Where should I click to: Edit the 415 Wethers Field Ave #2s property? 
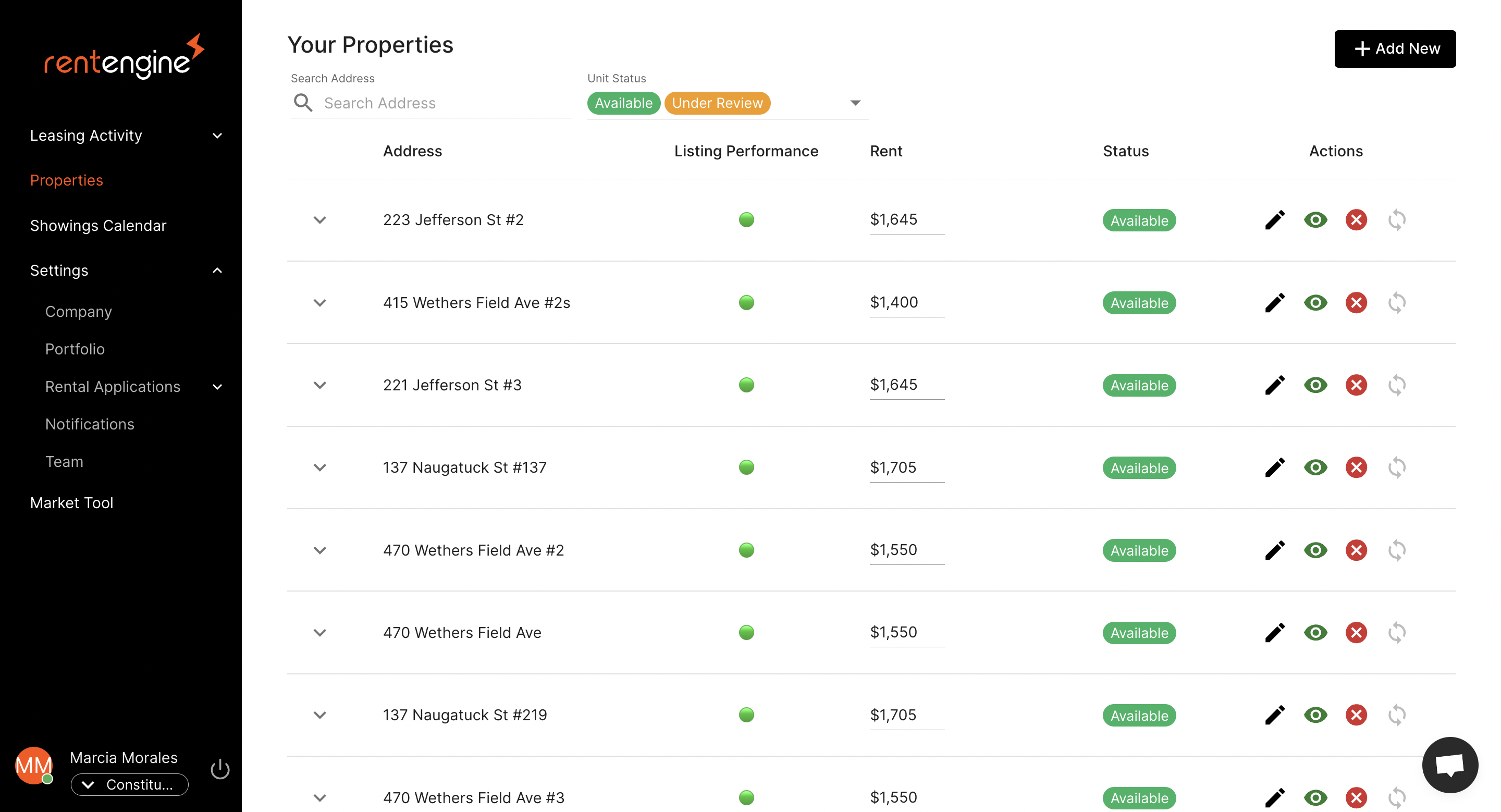pyautogui.click(x=1274, y=303)
